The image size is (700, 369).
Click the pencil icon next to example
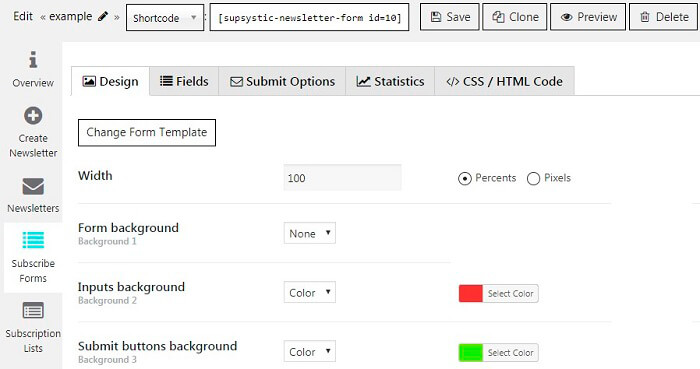click(103, 17)
